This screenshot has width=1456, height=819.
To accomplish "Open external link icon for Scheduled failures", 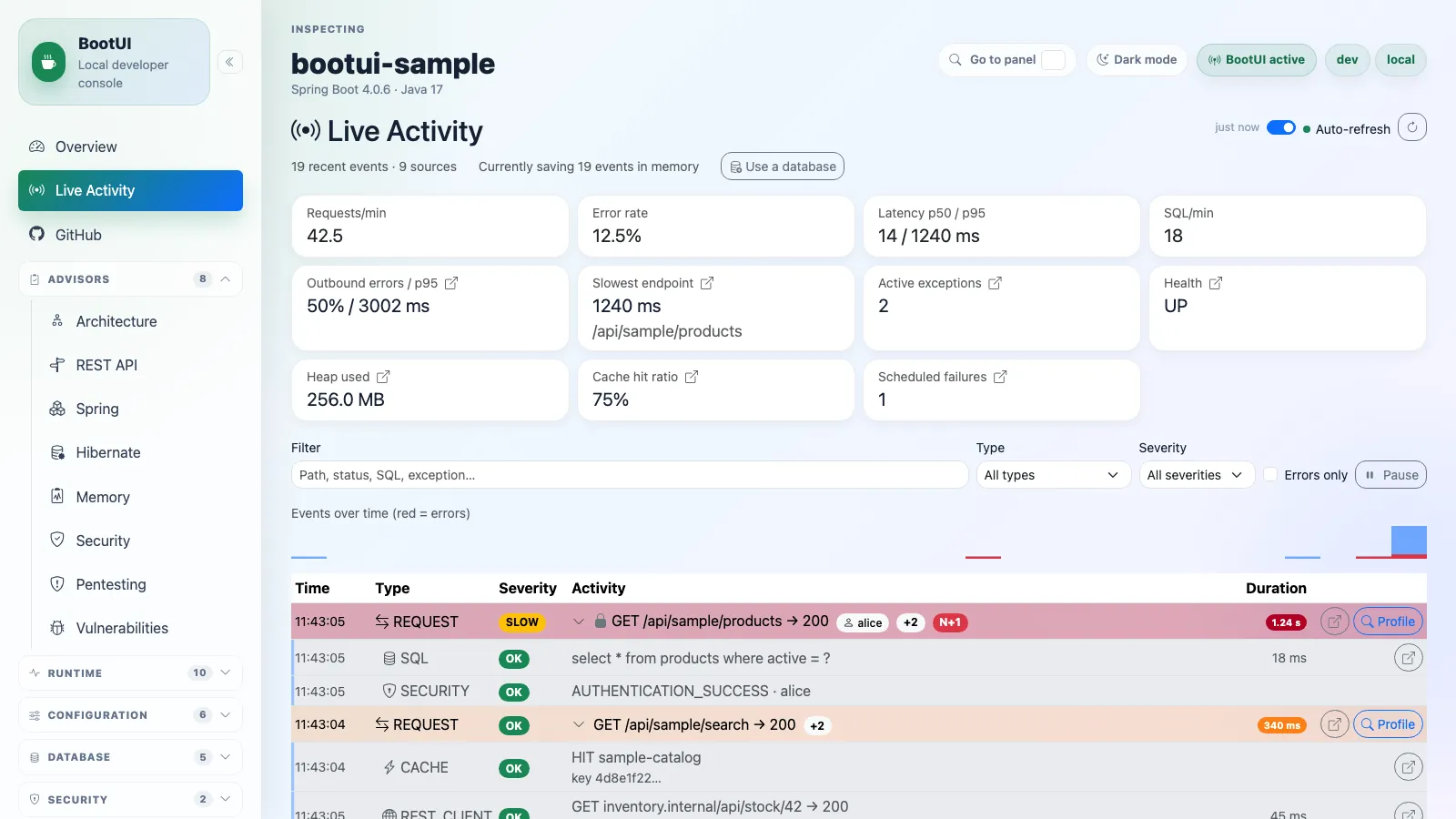I will coord(1000,377).
